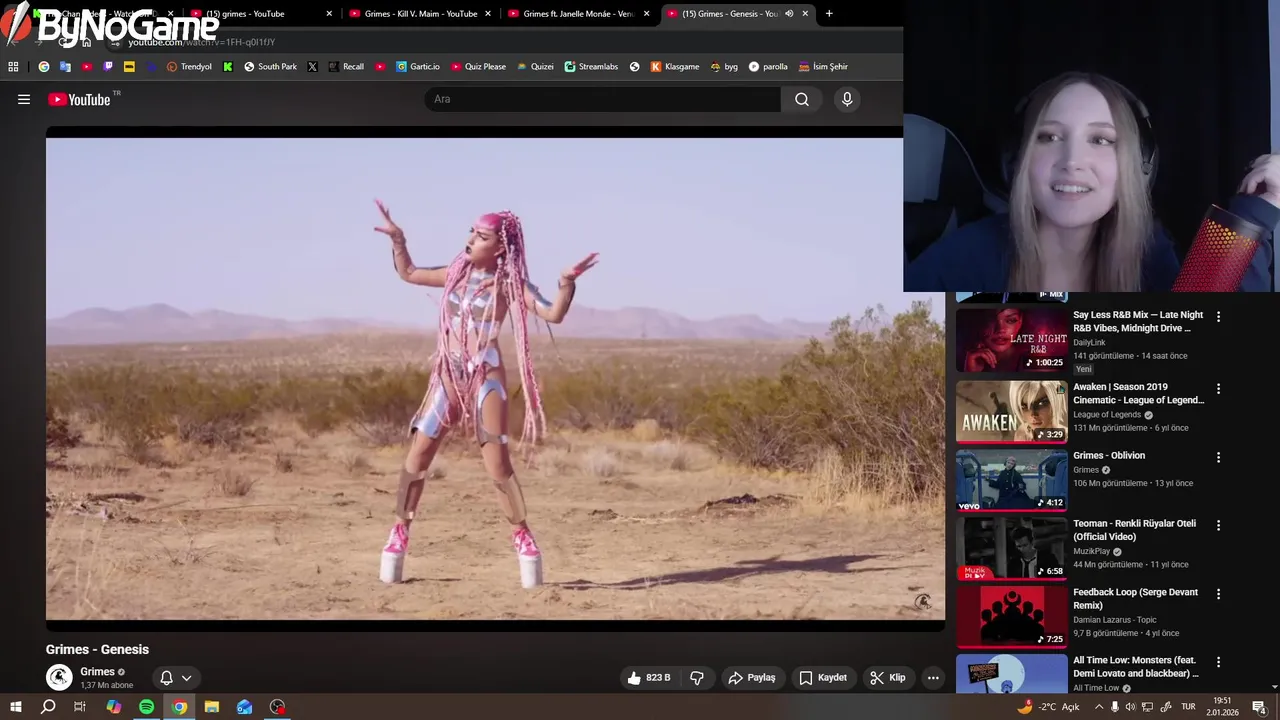1280x720 pixels.
Task: Open Recall bookmark
Action: pyautogui.click(x=346, y=67)
